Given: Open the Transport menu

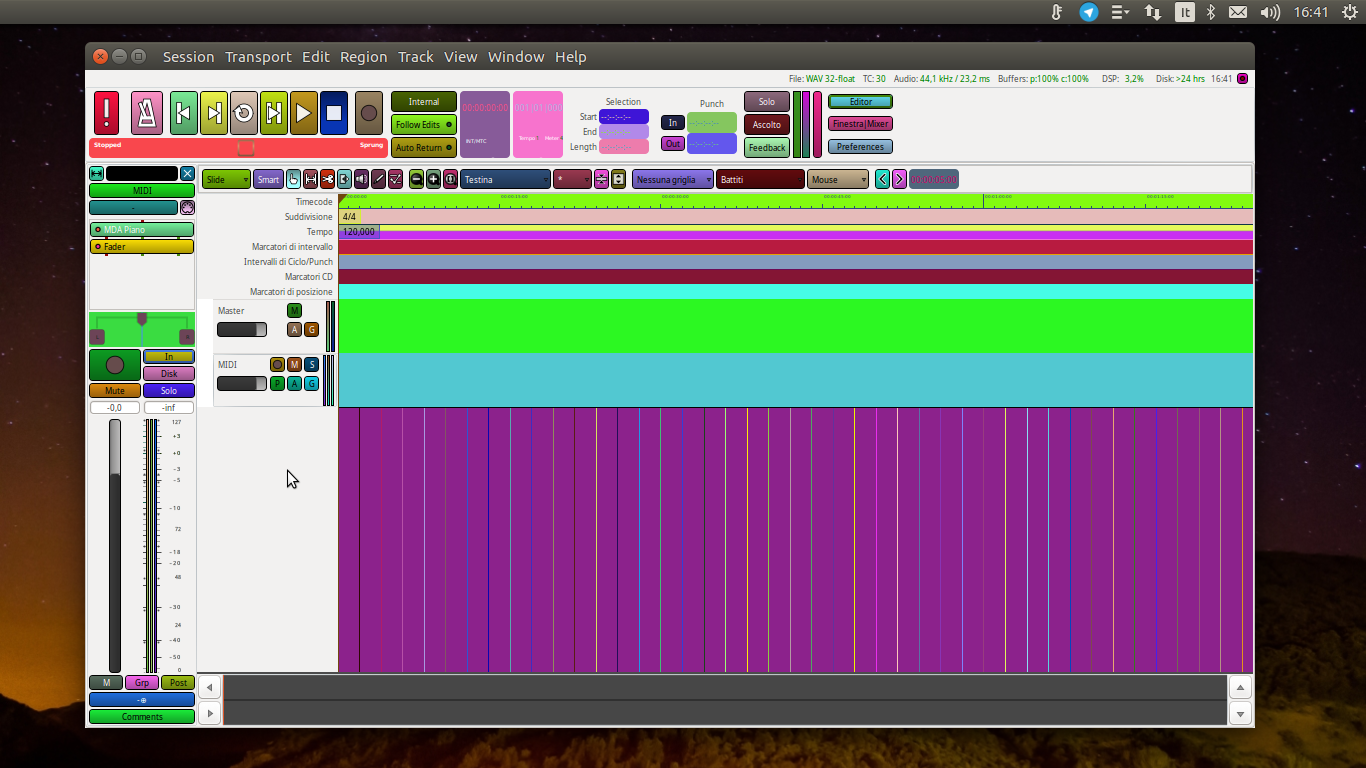Looking at the screenshot, I should tap(258, 57).
